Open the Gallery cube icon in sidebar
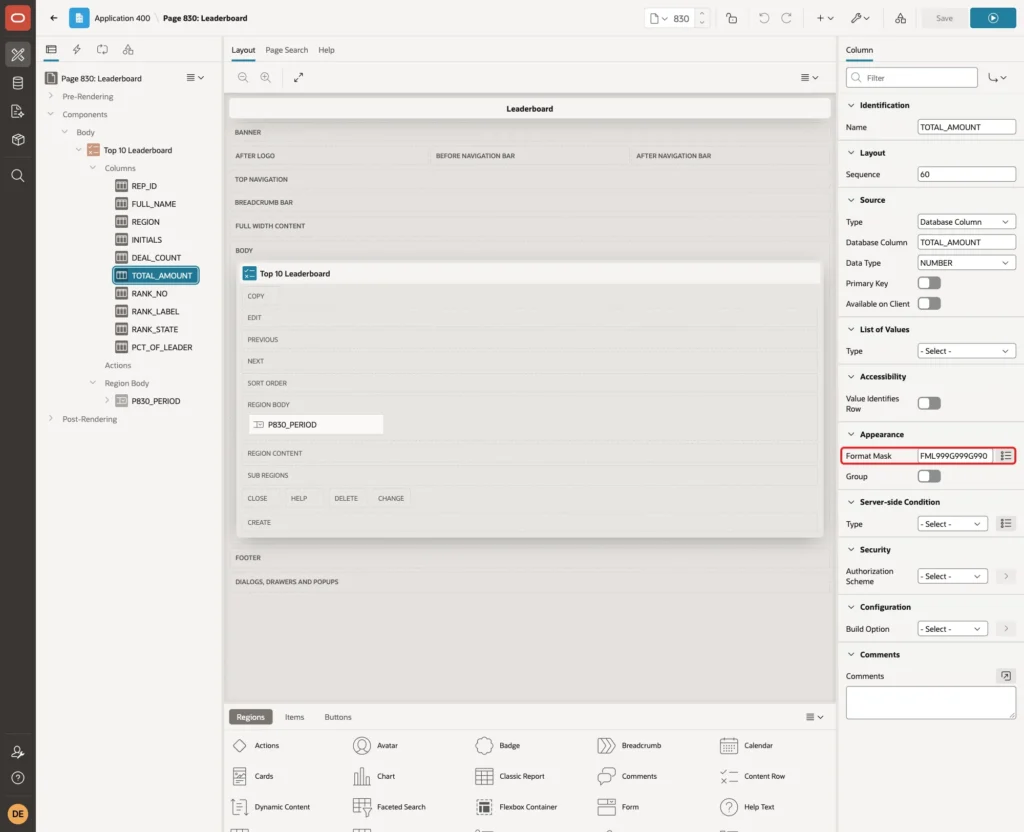1024x832 pixels. 18,139
